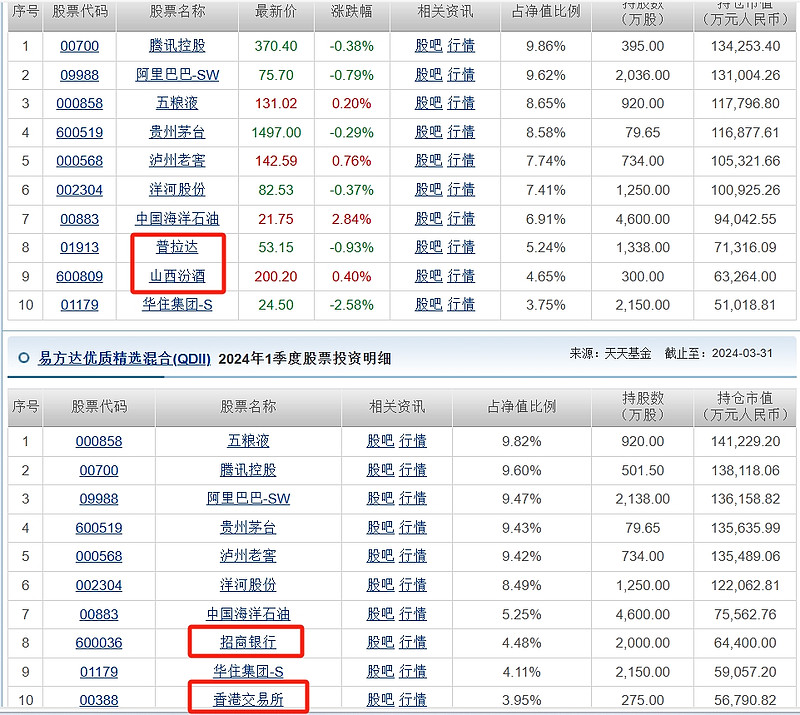The height and width of the screenshot is (715, 800).
Task: Open 股吧 link in the 普拉达 row
Action: 429,248
